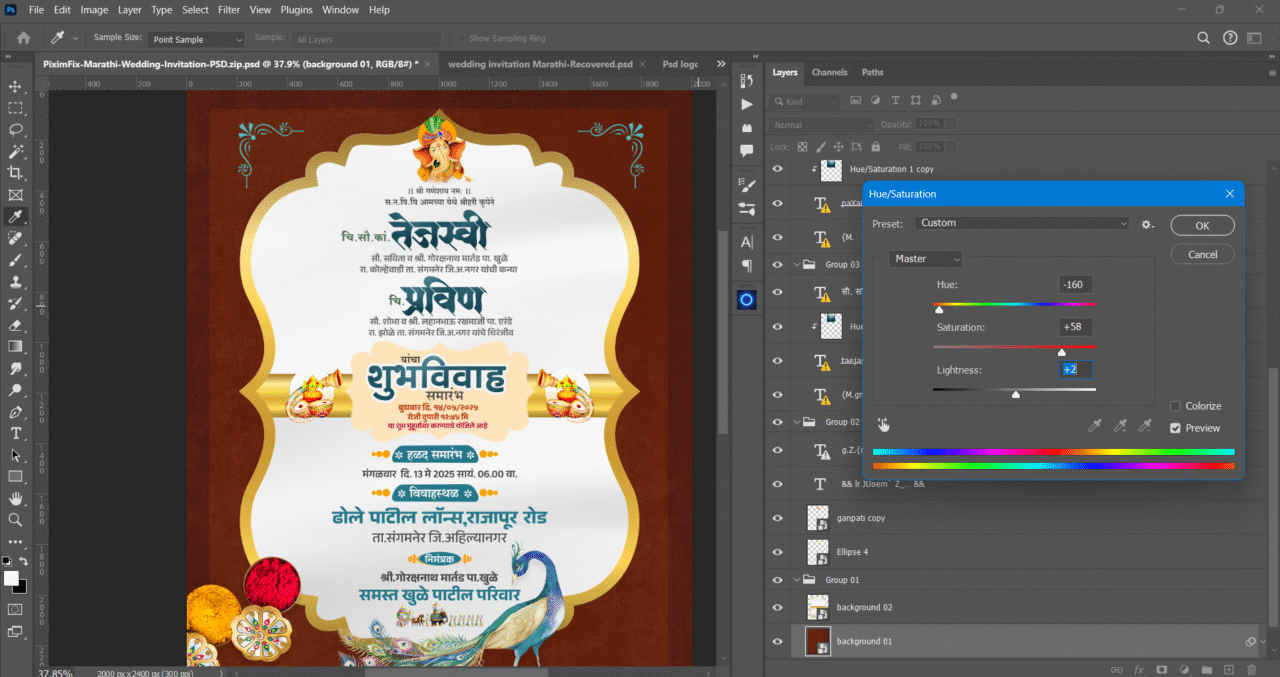The height and width of the screenshot is (677, 1280).
Task: Click the add layer mask icon
Action: tap(1160, 669)
